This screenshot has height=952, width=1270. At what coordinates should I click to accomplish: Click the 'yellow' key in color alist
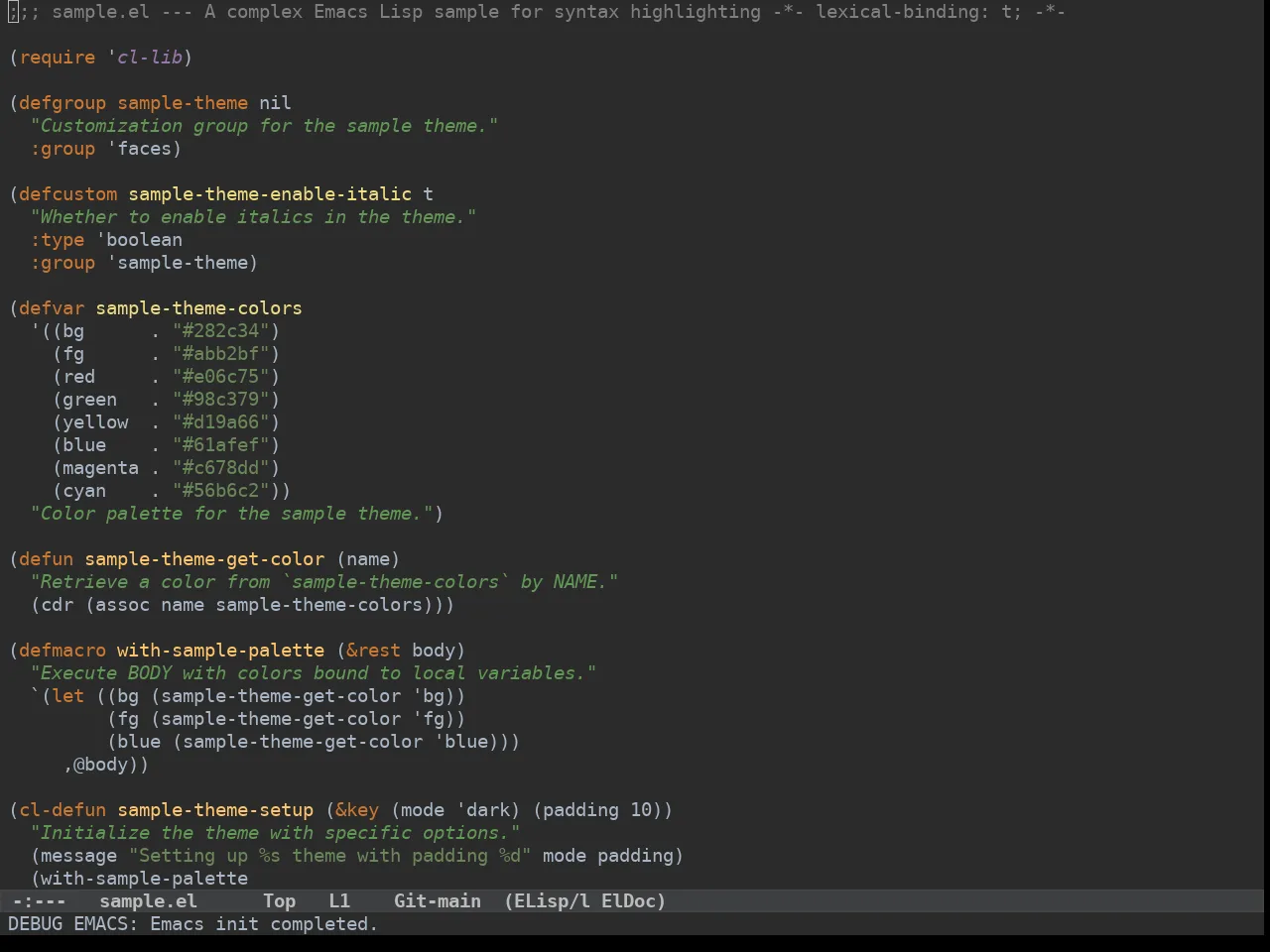(x=95, y=422)
